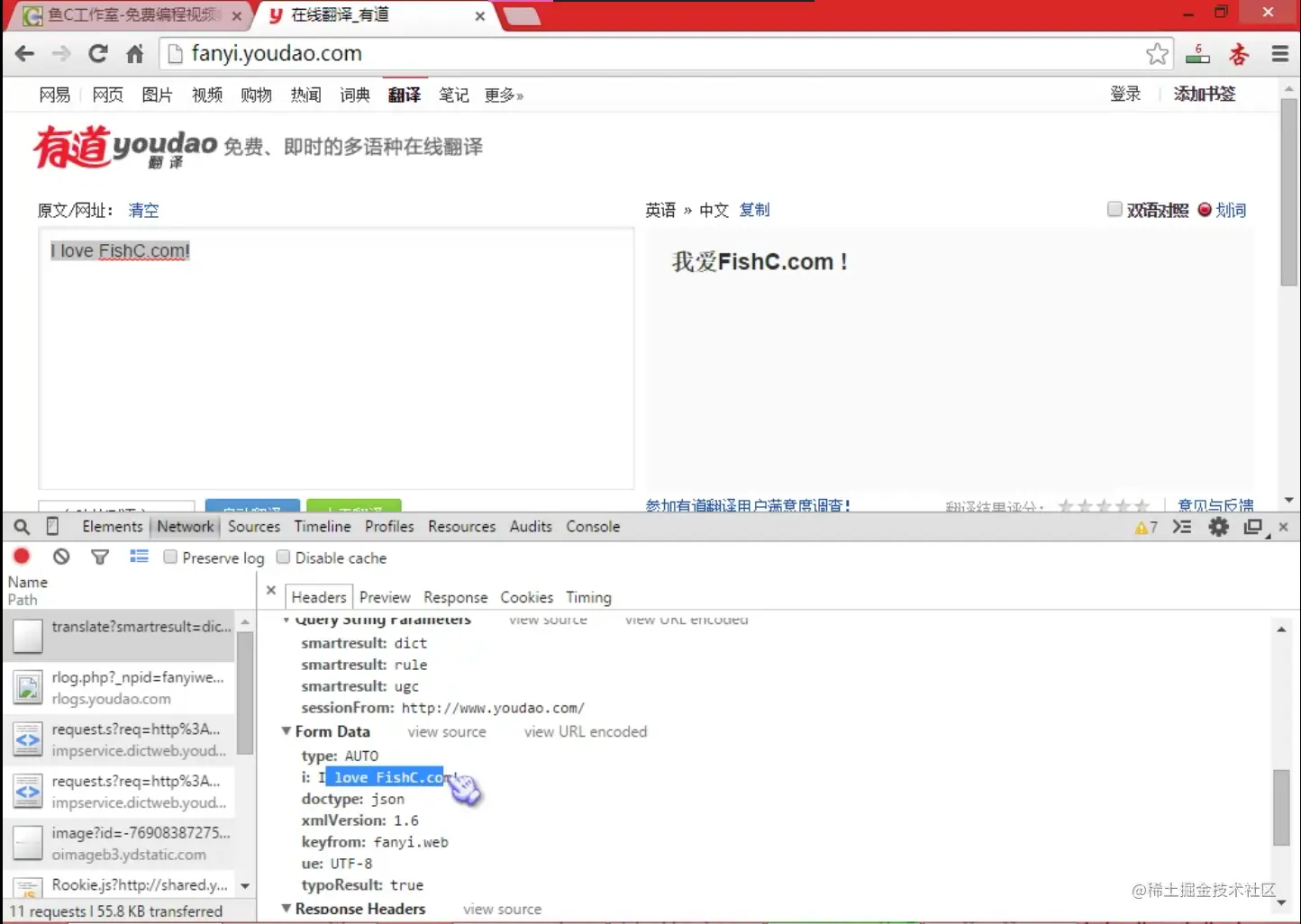This screenshot has height=924, width=1301.
Task: Open the Console panel
Action: point(593,527)
